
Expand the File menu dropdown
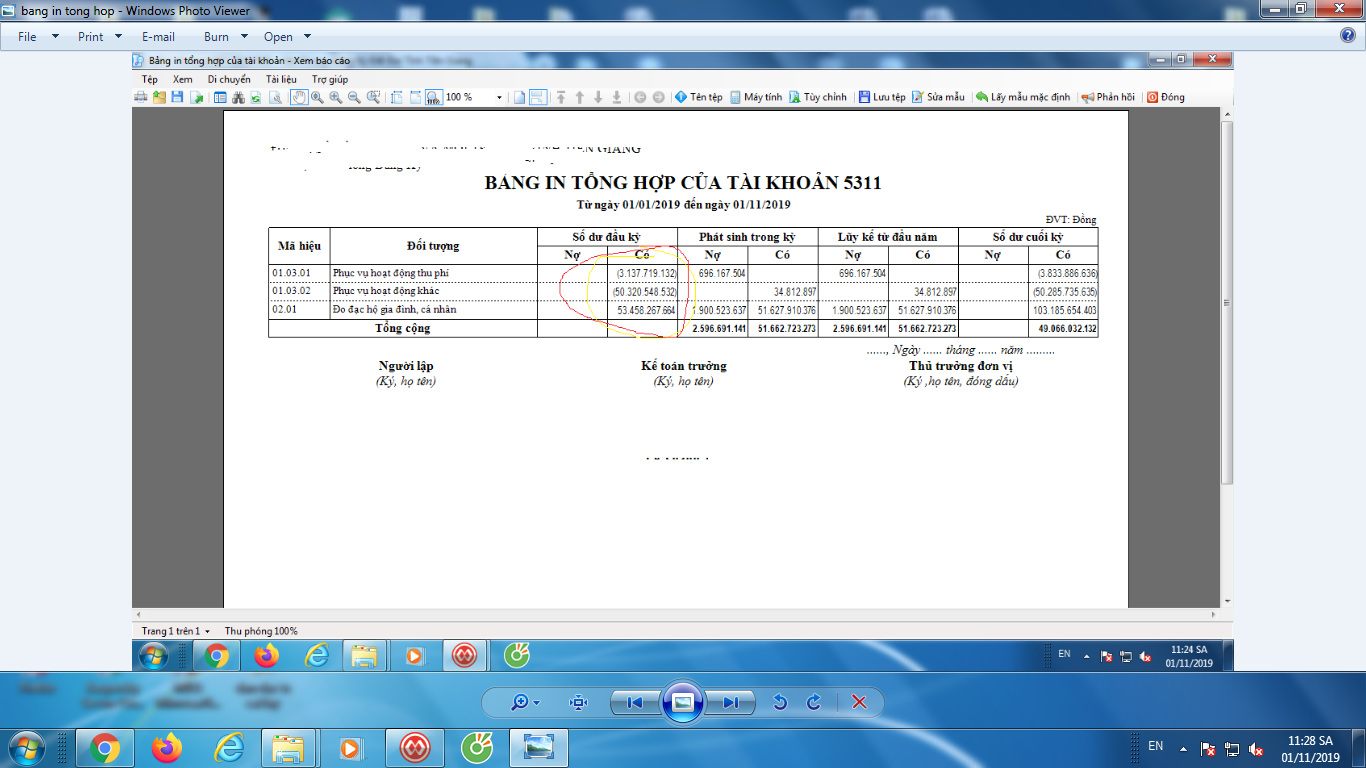click(x=36, y=37)
